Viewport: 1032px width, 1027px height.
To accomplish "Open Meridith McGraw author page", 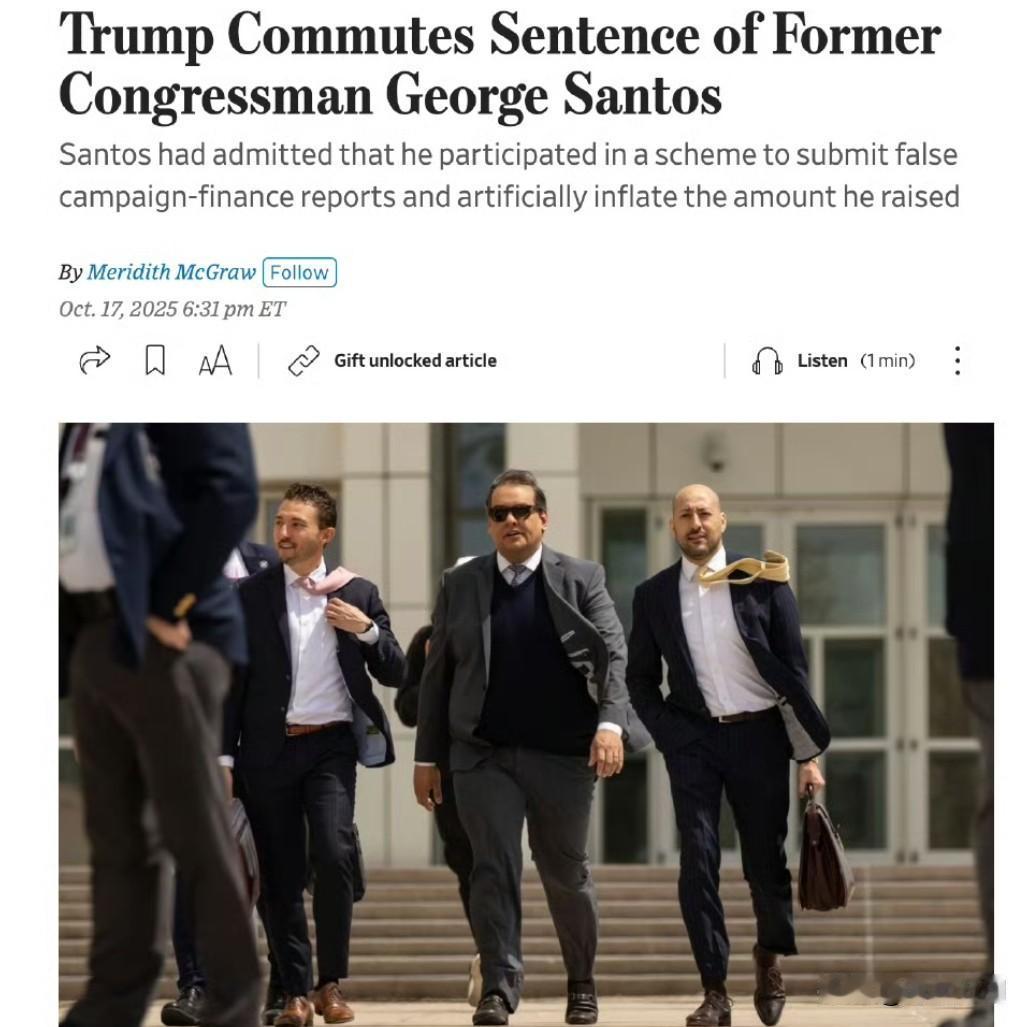I will pos(171,272).
